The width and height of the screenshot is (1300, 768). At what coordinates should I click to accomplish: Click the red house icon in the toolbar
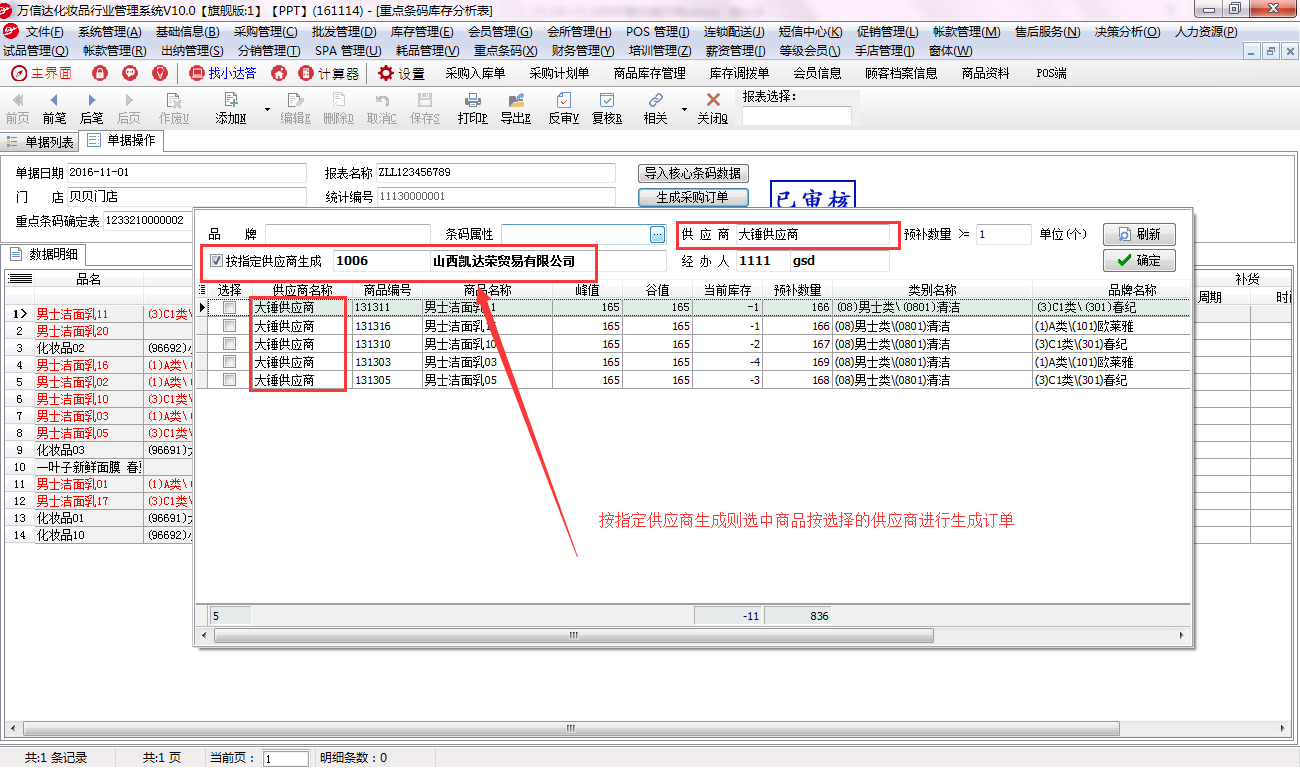pyautogui.click(x=279, y=73)
